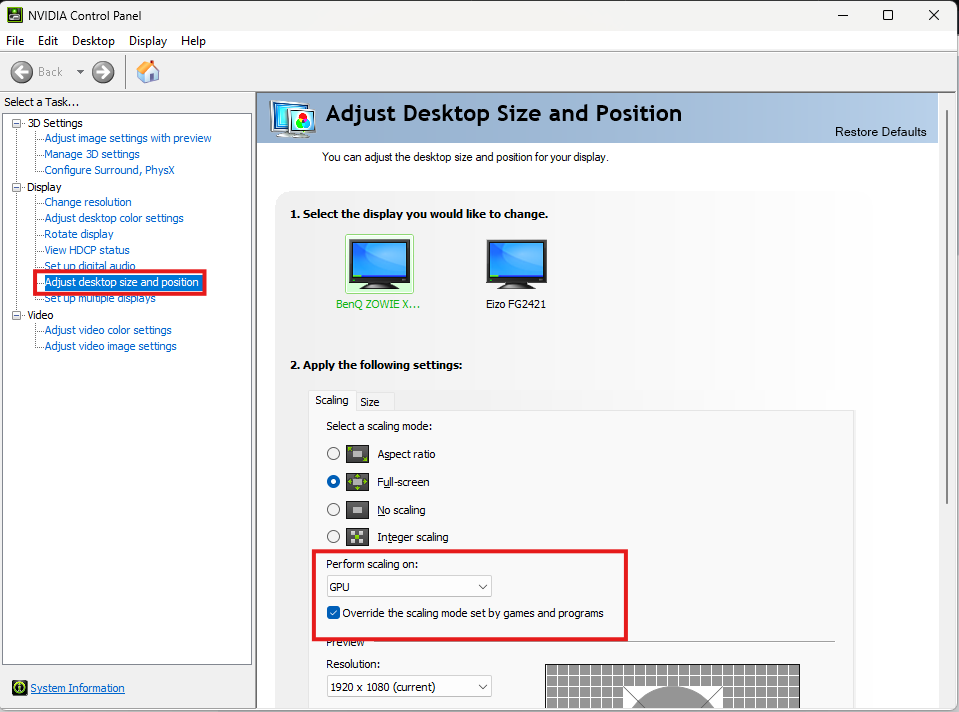Click the System Information icon
The image size is (959, 712).
point(20,688)
